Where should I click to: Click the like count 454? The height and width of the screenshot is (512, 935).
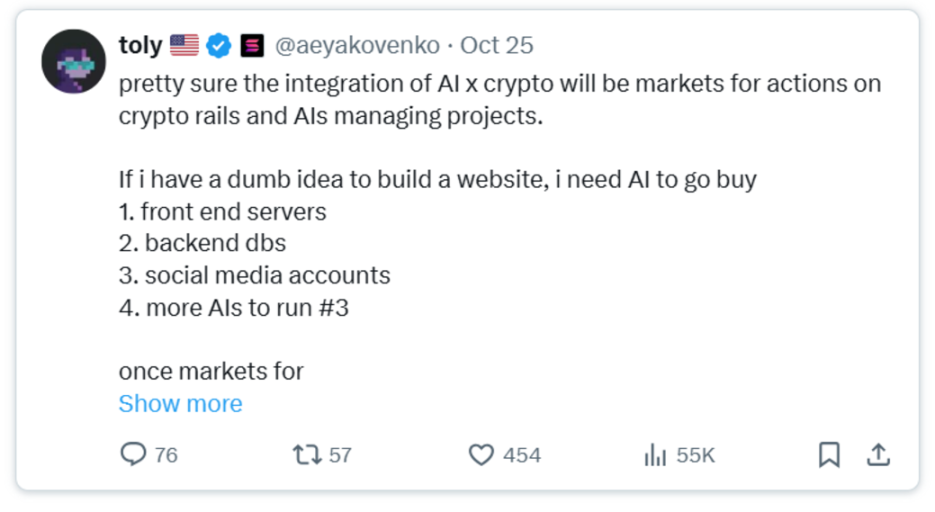521,455
